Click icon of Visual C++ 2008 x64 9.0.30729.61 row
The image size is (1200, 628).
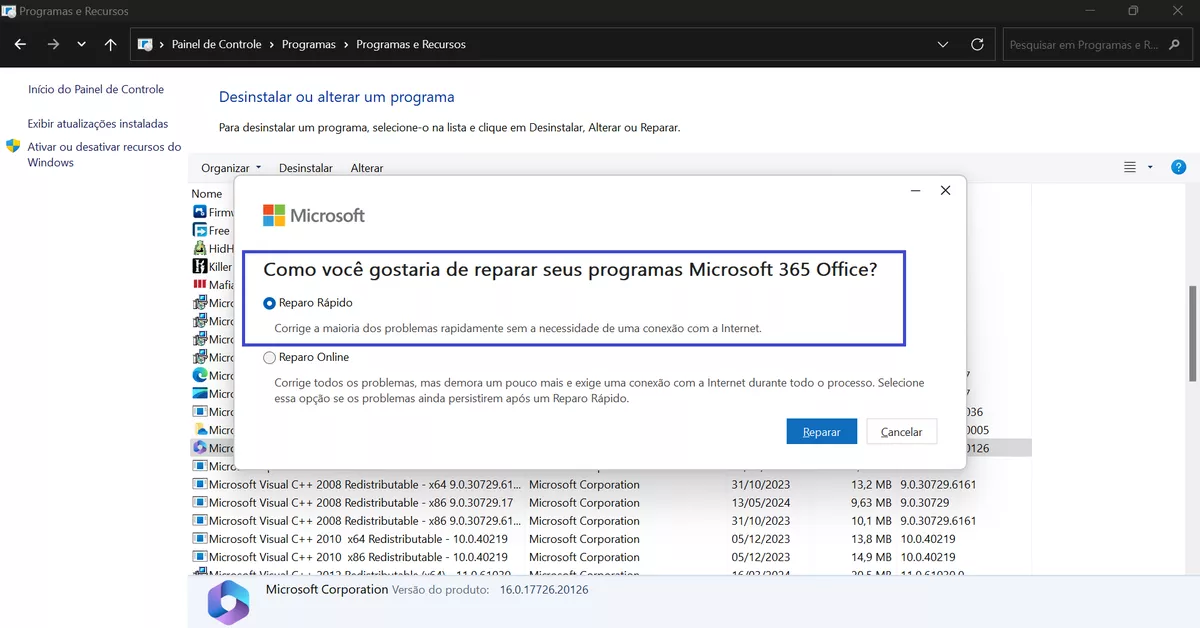[x=199, y=485]
